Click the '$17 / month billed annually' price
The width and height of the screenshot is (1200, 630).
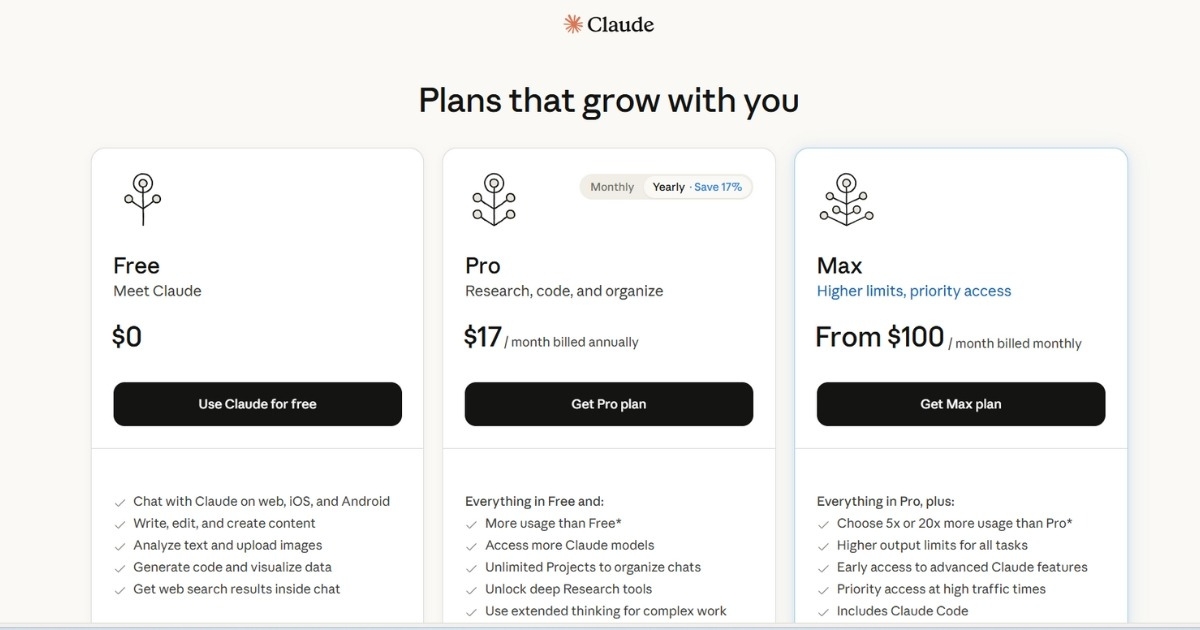[x=551, y=337]
